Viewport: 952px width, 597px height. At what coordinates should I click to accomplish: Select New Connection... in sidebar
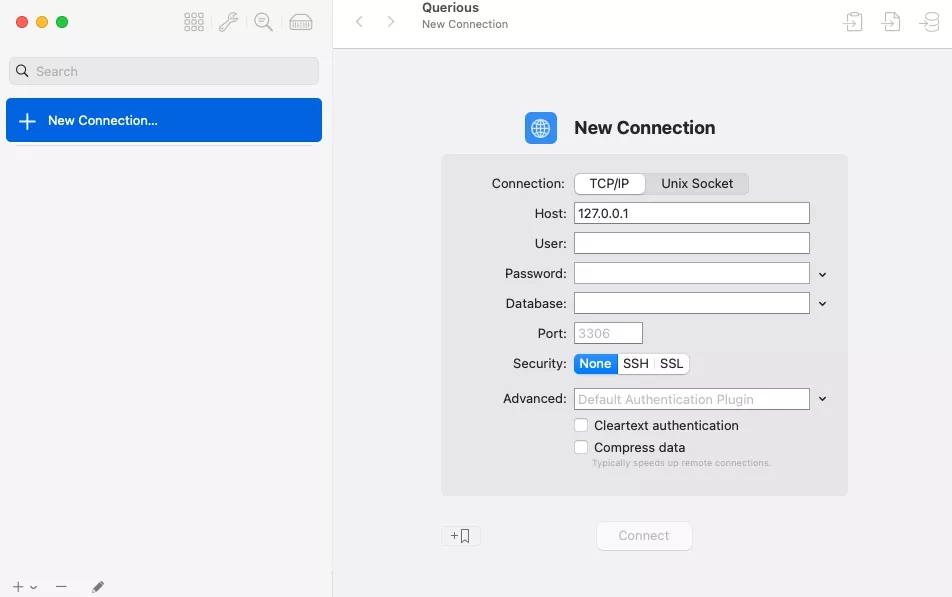[x=164, y=120]
